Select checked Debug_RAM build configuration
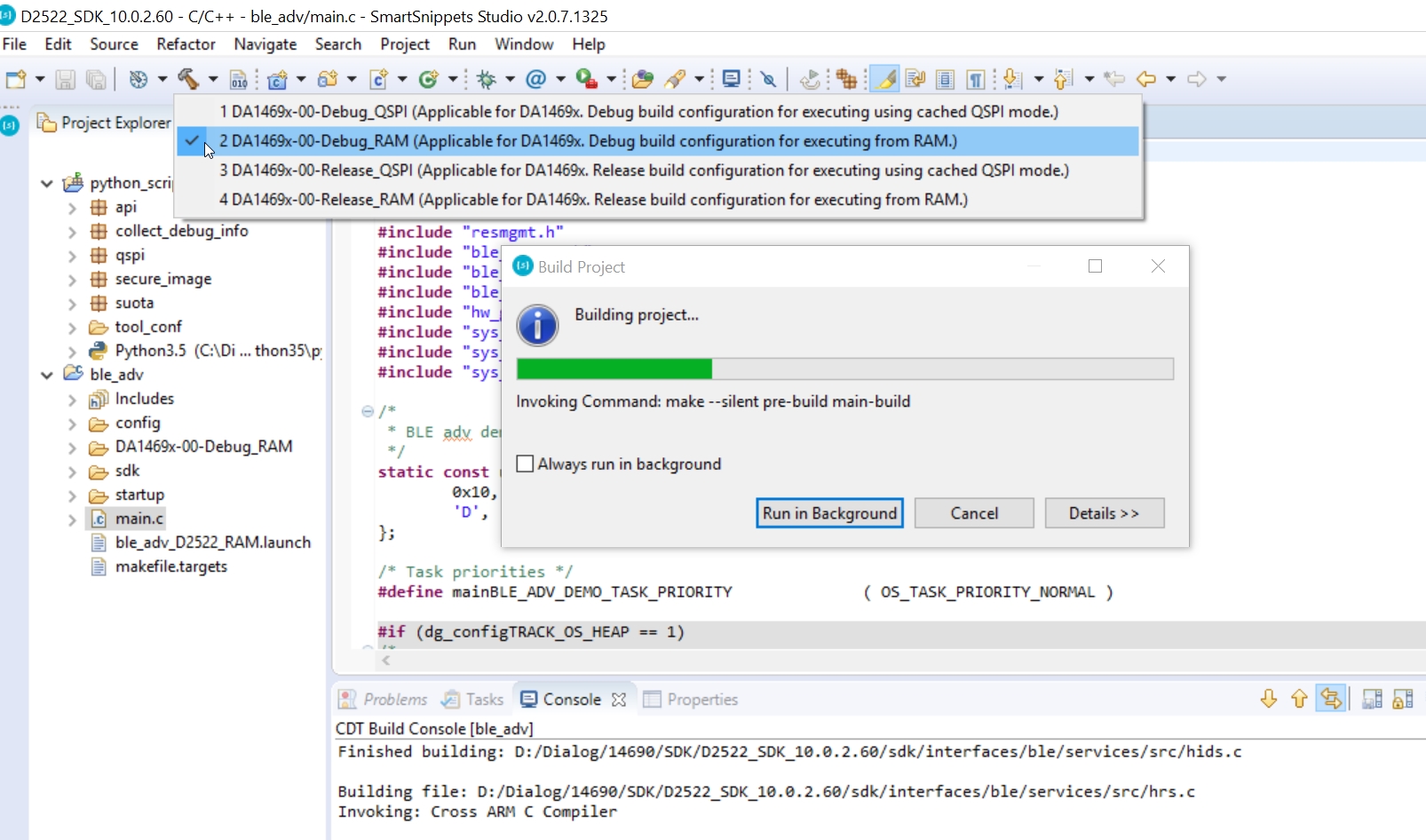The height and width of the screenshot is (840, 1426). click(657, 141)
